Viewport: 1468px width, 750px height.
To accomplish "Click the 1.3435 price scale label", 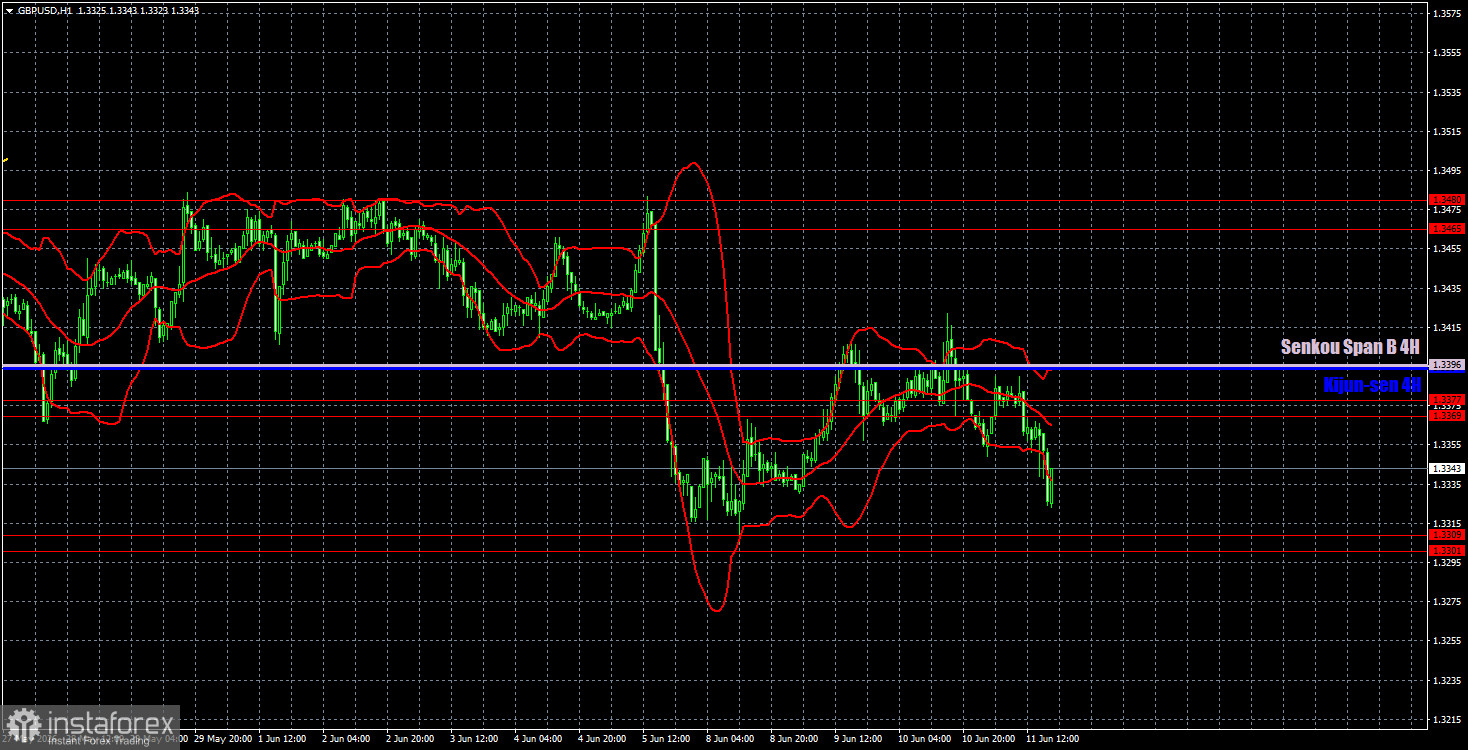I will coord(1447,288).
